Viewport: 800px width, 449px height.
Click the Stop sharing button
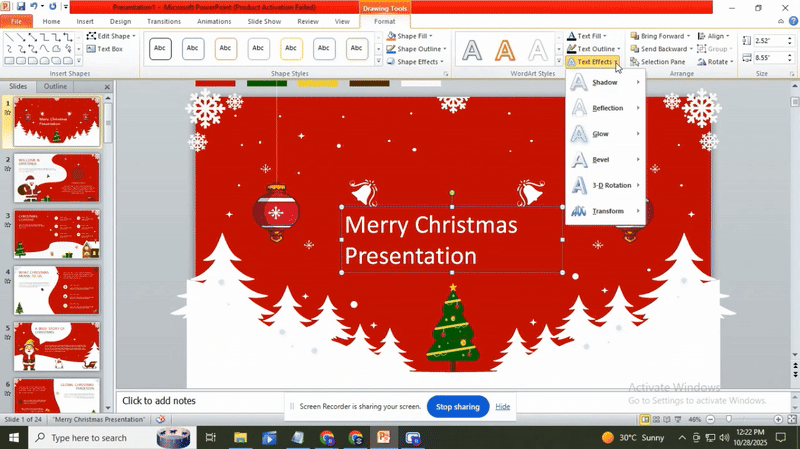point(458,407)
